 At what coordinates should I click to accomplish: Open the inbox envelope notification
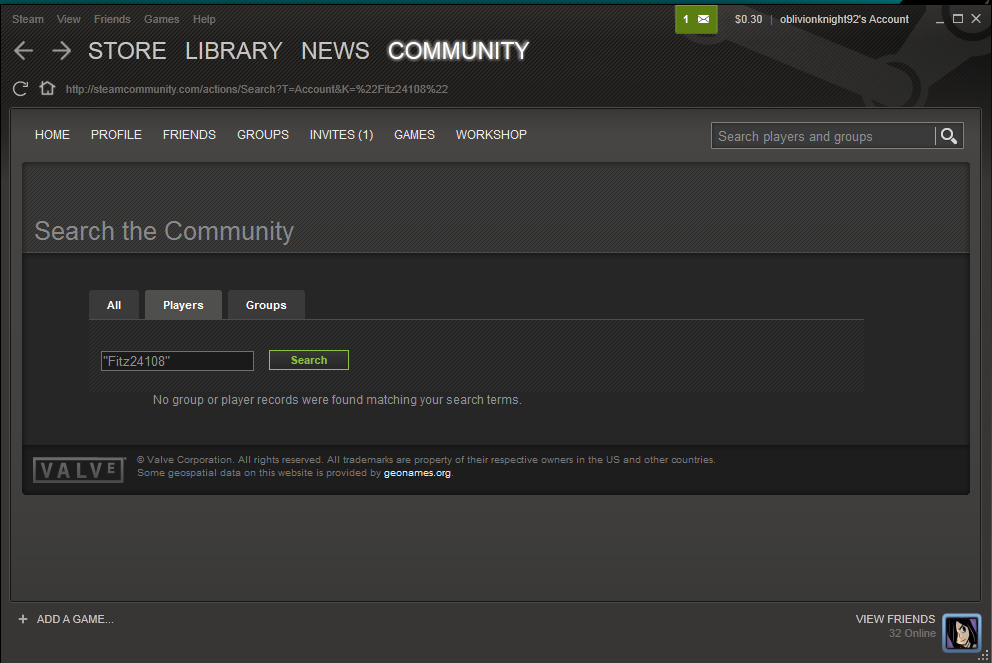pyautogui.click(x=696, y=19)
